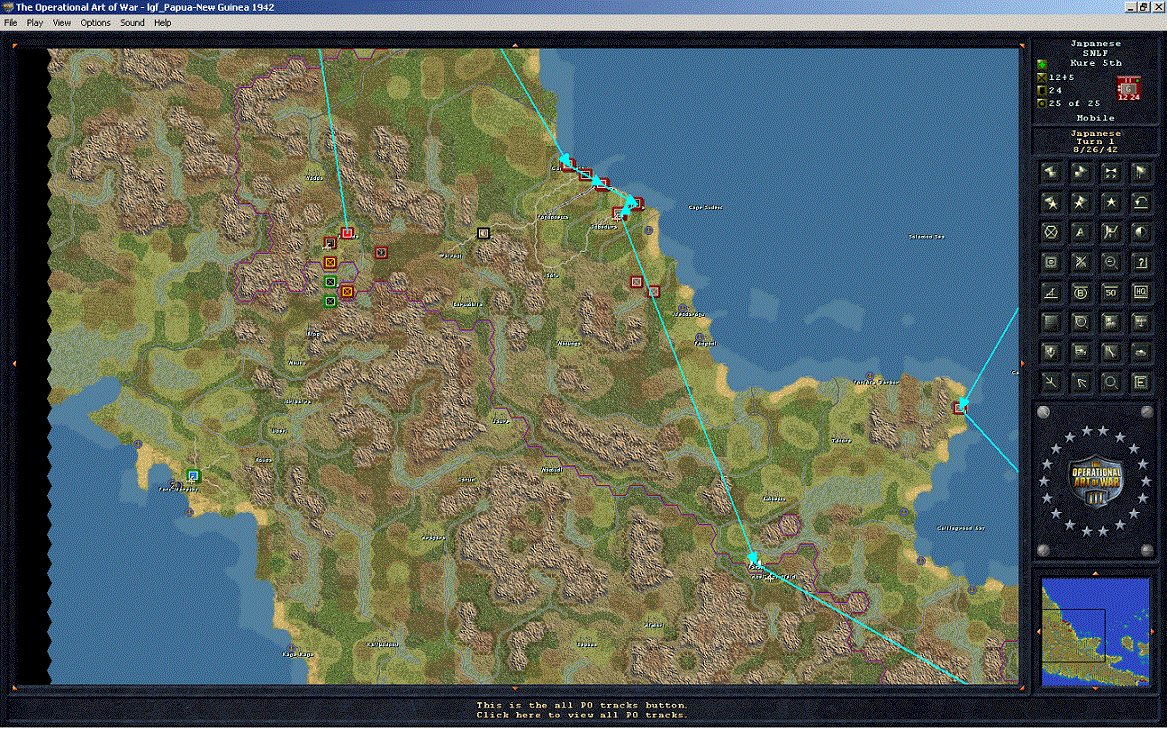Image resolution: width=1167 pixels, height=729 pixels.
Task: Click the minimap top scroll arrow
Action: coord(1096,573)
